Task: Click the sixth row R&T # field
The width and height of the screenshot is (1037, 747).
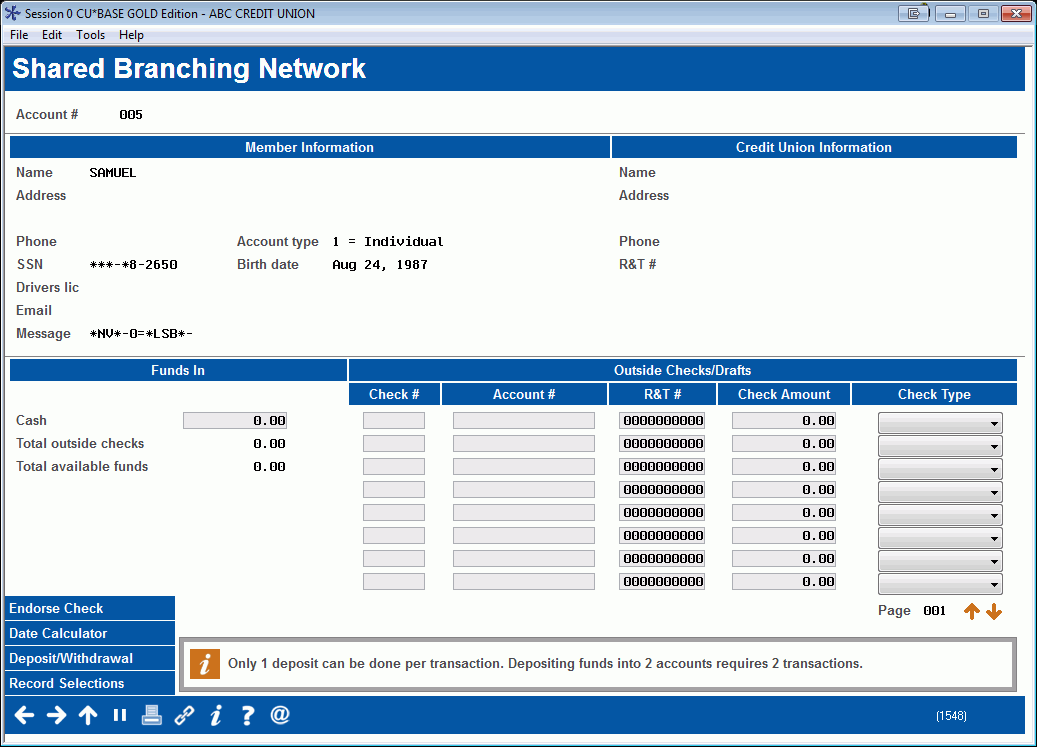Action: pos(662,535)
